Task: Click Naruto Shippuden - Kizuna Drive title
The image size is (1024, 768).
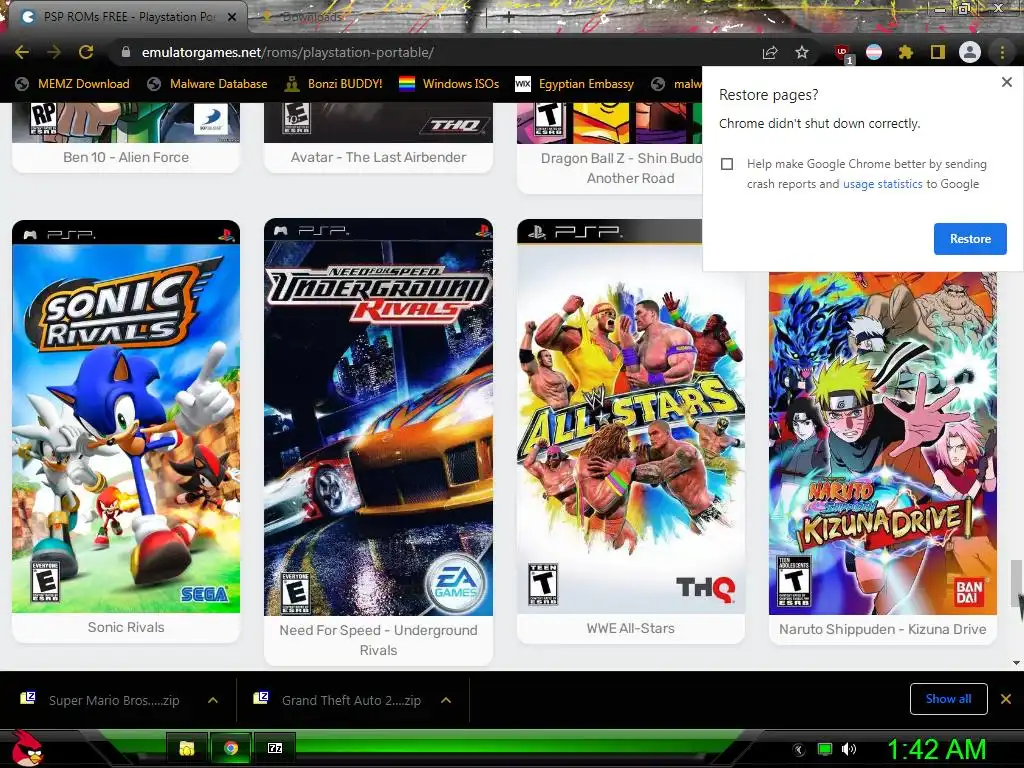Action: (x=882, y=630)
